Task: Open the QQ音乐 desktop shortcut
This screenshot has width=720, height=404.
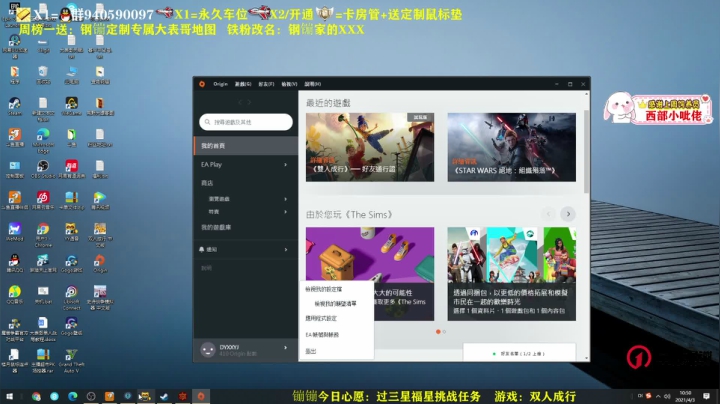Action: pos(15,295)
